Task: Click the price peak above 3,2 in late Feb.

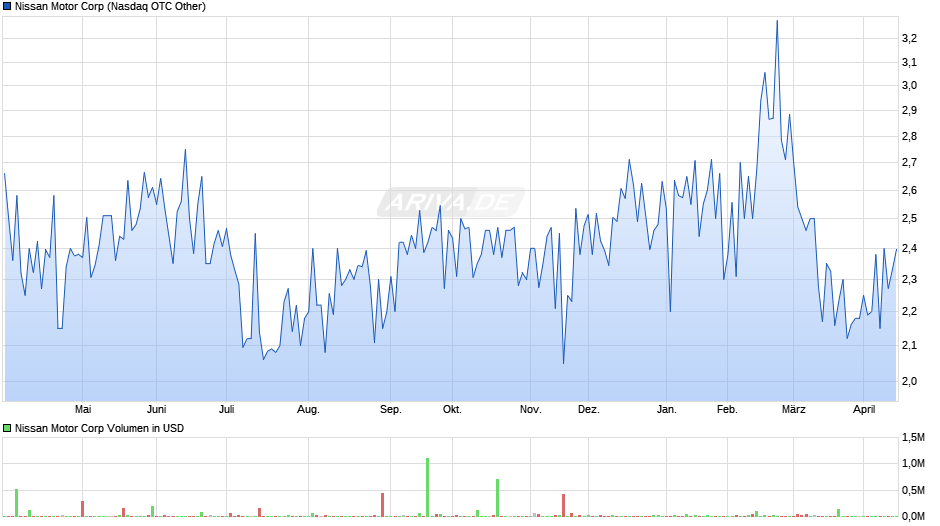Action: click(x=777, y=22)
